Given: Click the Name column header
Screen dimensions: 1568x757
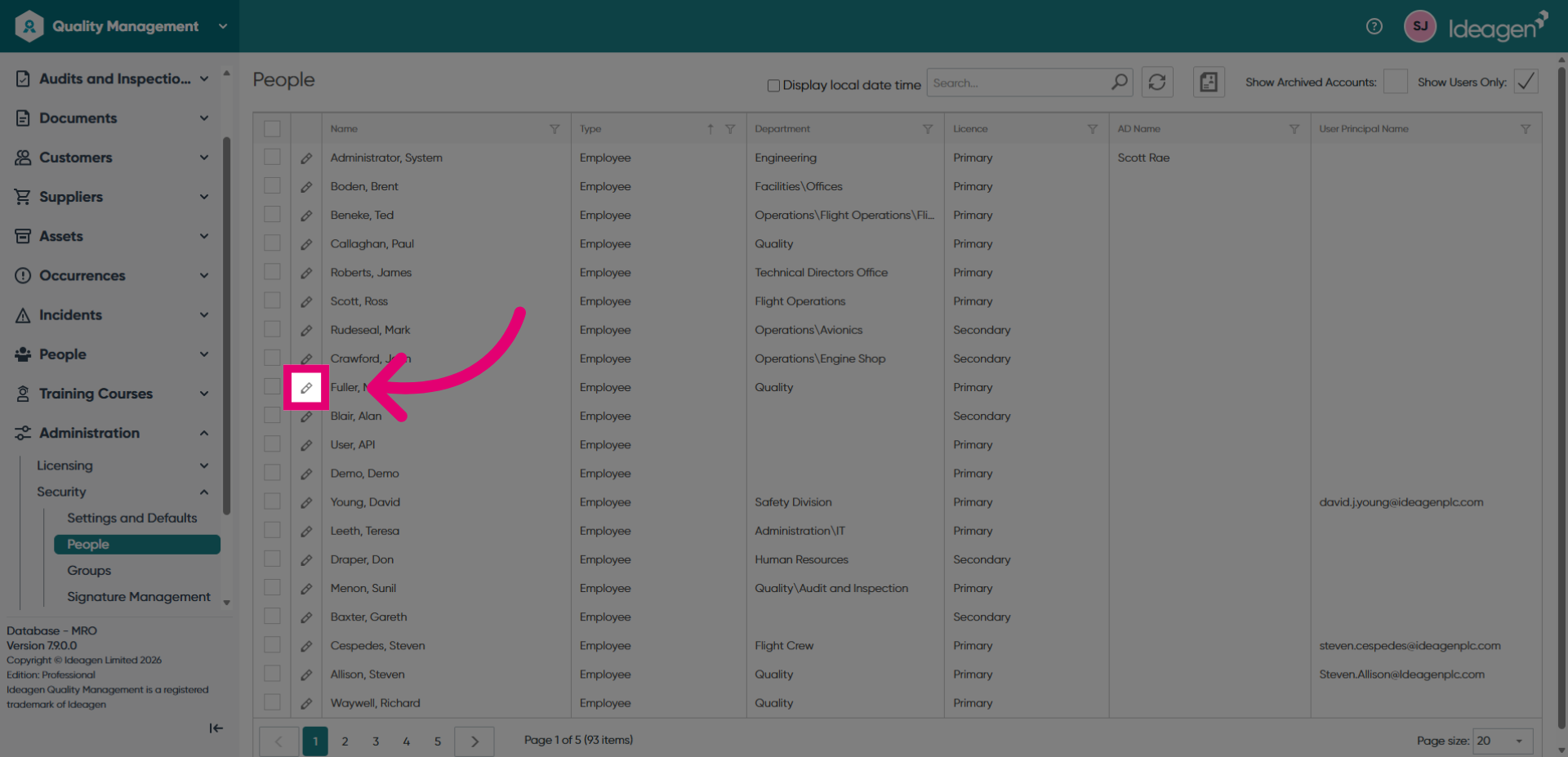Looking at the screenshot, I should (x=344, y=129).
